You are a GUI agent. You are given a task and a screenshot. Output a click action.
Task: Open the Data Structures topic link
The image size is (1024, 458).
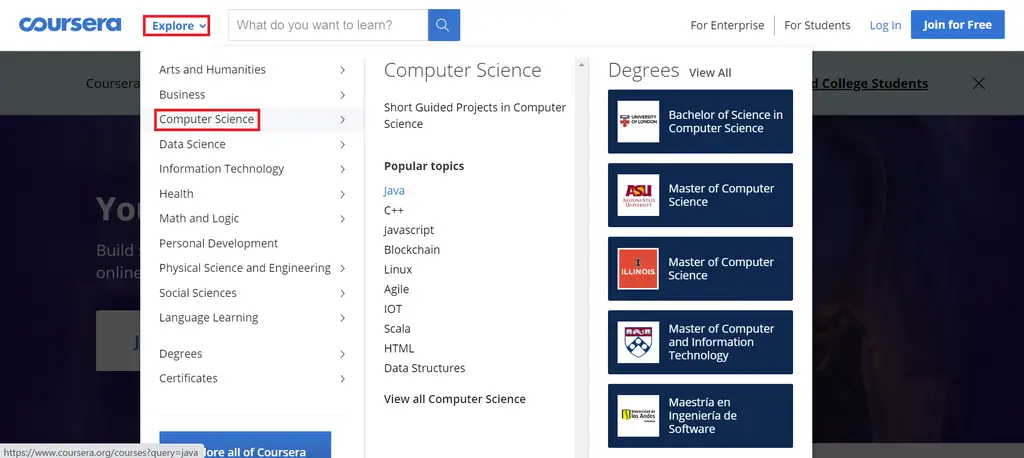pos(424,368)
